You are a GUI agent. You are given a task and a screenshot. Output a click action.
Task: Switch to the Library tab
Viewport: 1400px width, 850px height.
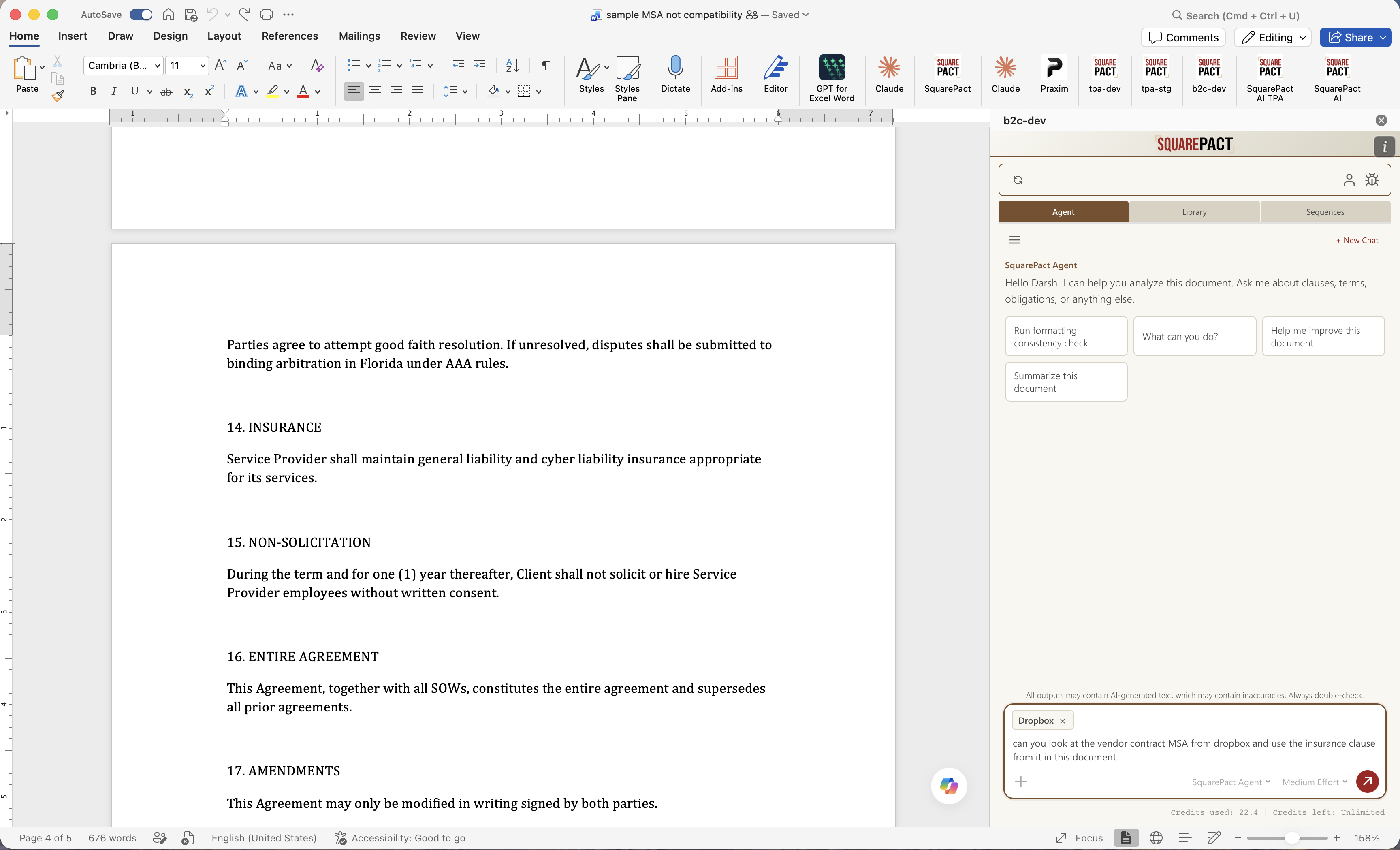point(1194,211)
